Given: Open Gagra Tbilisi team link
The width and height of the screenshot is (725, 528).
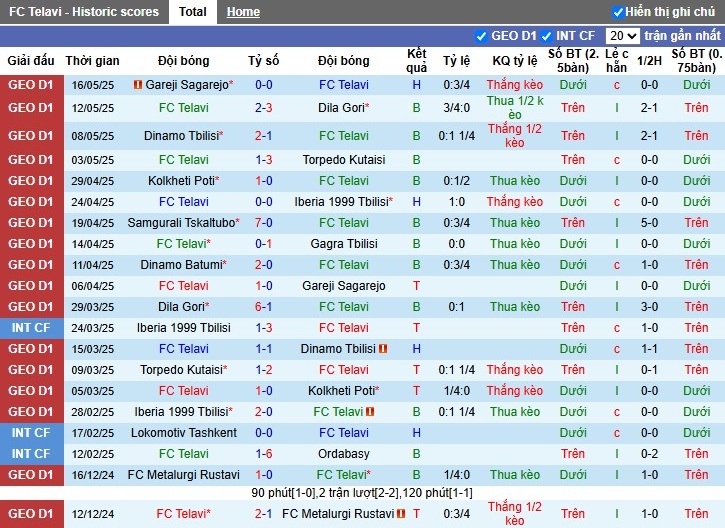Looking at the screenshot, I should point(344,244).
